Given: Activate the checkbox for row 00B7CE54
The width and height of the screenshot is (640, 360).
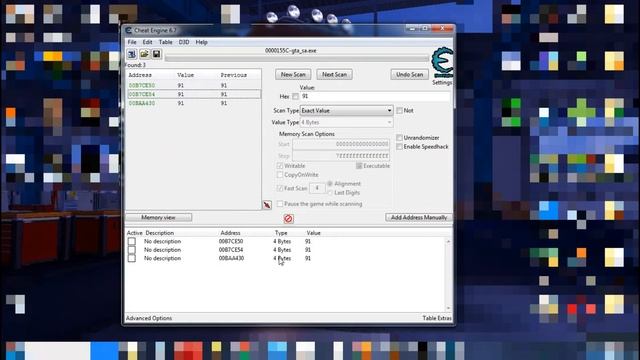Looking at the screenshot, I should (132, 250).
